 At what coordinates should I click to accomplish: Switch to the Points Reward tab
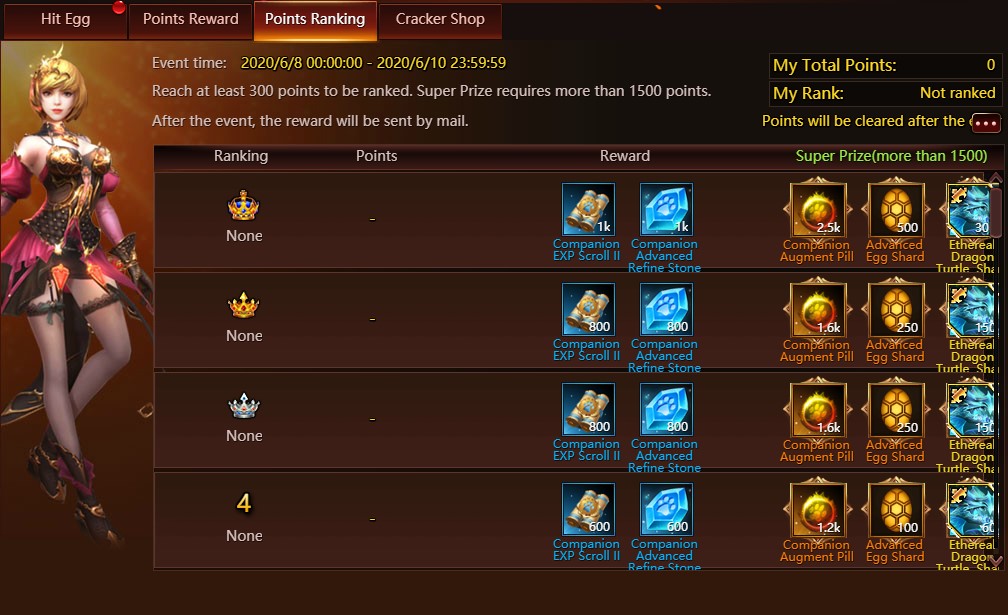[190, 20]
